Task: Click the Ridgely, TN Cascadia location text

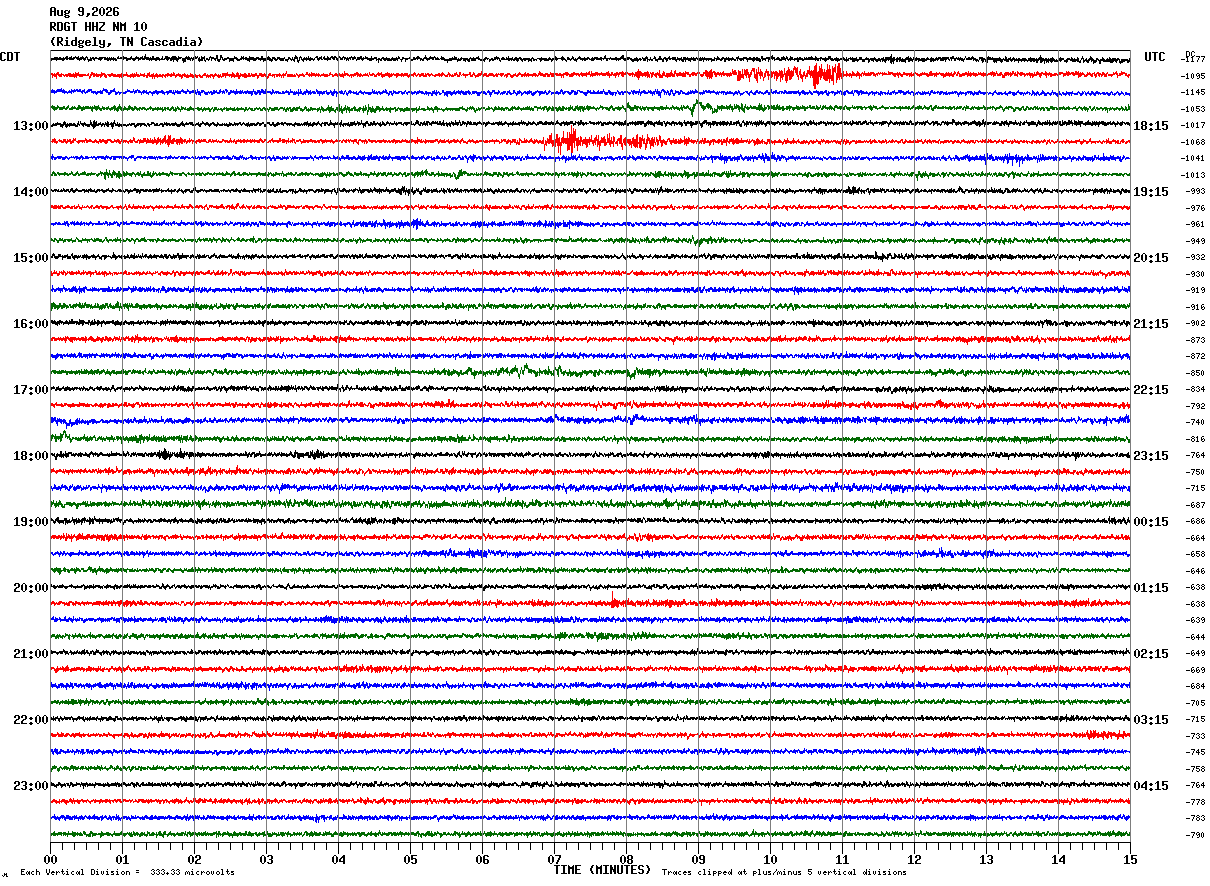Action: click(126, 42)
